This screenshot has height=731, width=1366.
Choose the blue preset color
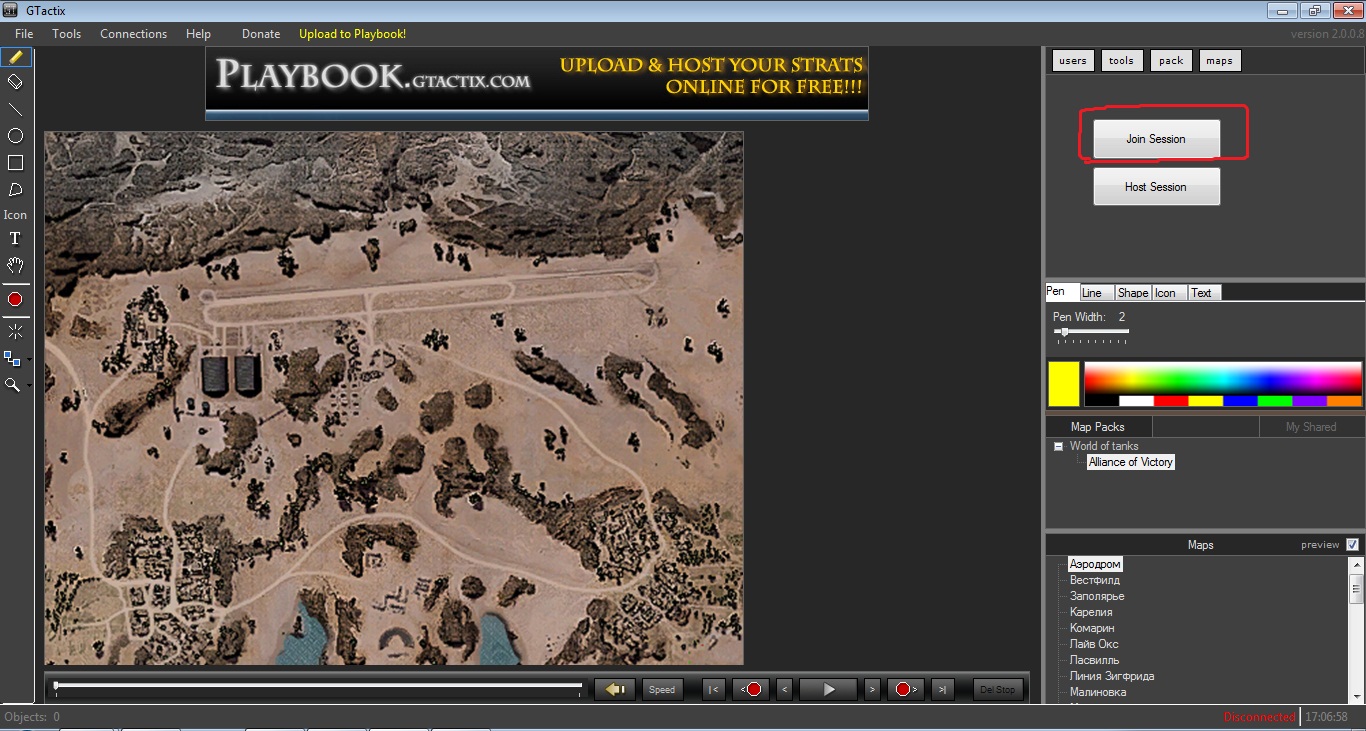point(1241,401)
